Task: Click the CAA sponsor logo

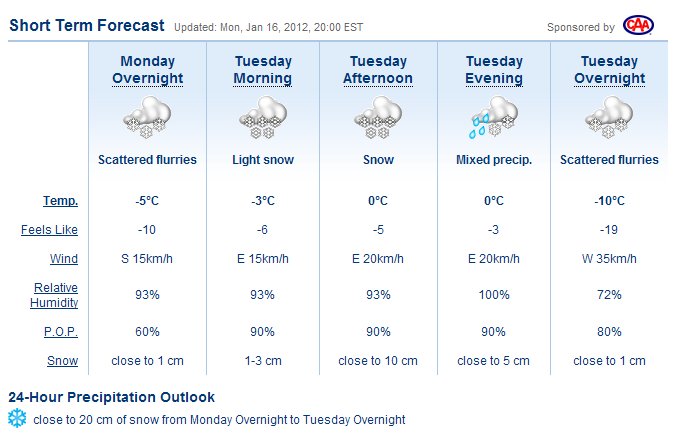Action: coord(638,25)
